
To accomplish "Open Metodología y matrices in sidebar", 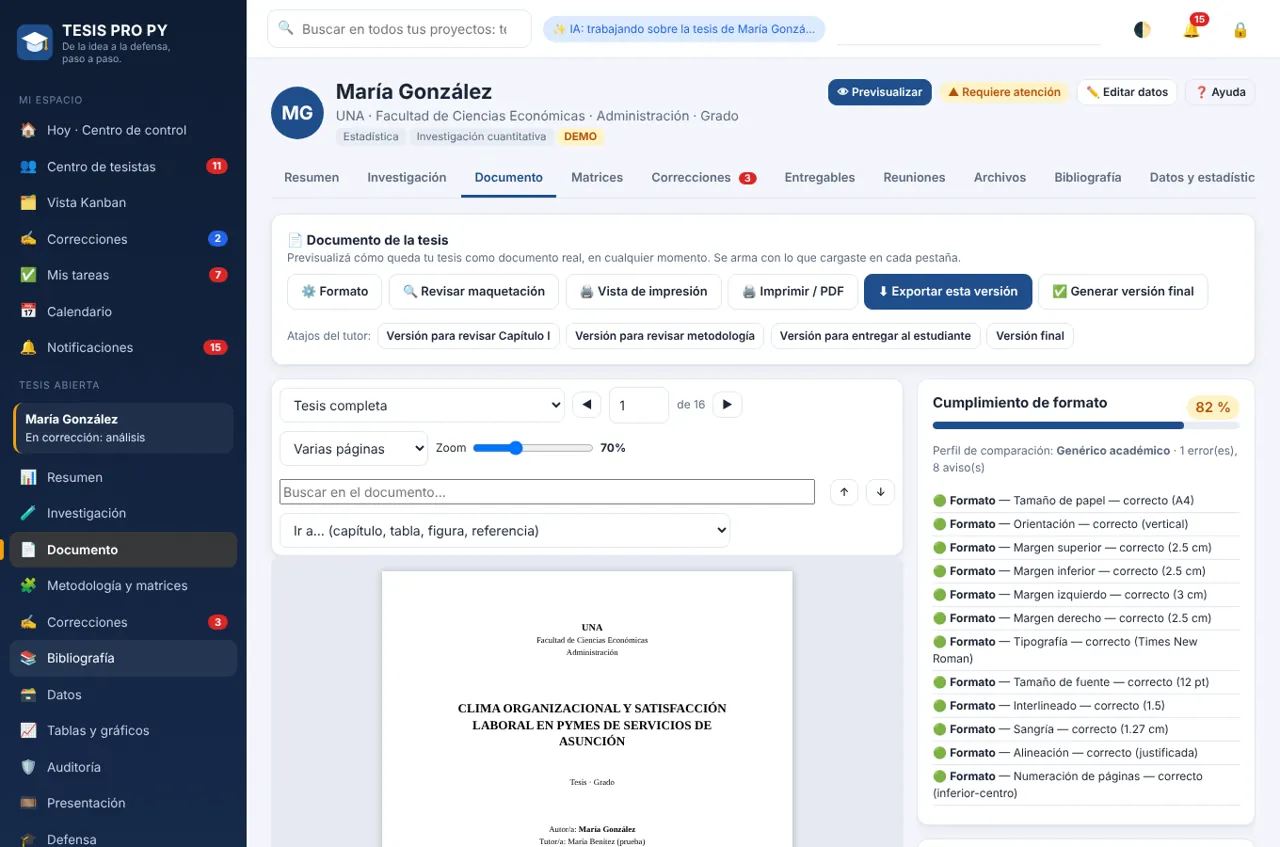I will coord(123,585).
